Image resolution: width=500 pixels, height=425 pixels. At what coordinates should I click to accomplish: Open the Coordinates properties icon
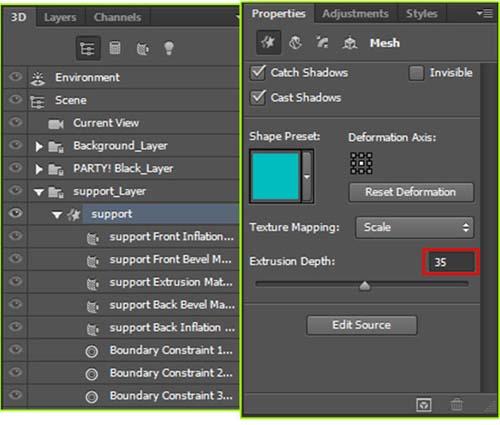350,43
